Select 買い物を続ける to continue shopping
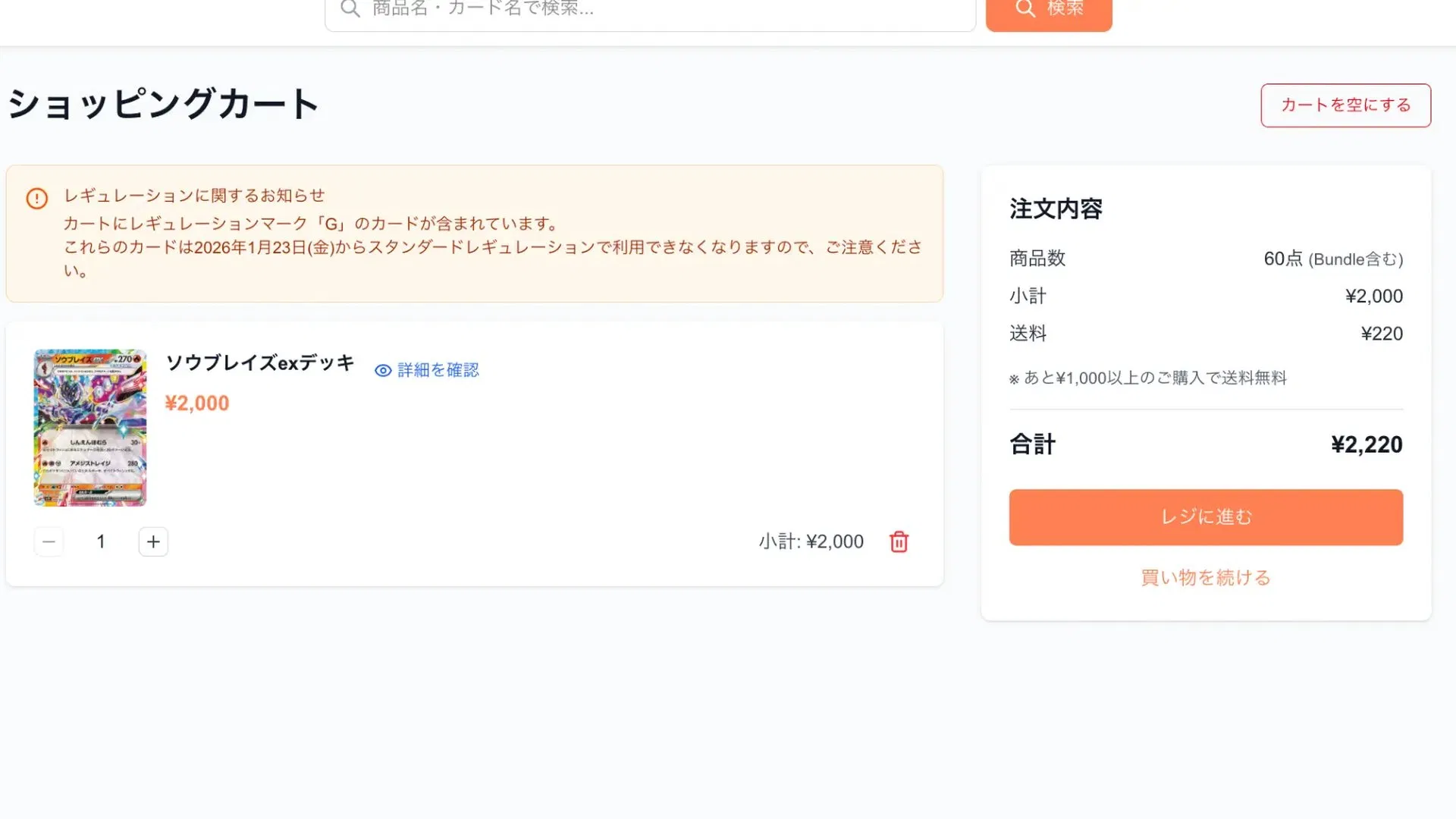Image resolution: width=1456 pixels, height=819 pixels. [1205, 577]
